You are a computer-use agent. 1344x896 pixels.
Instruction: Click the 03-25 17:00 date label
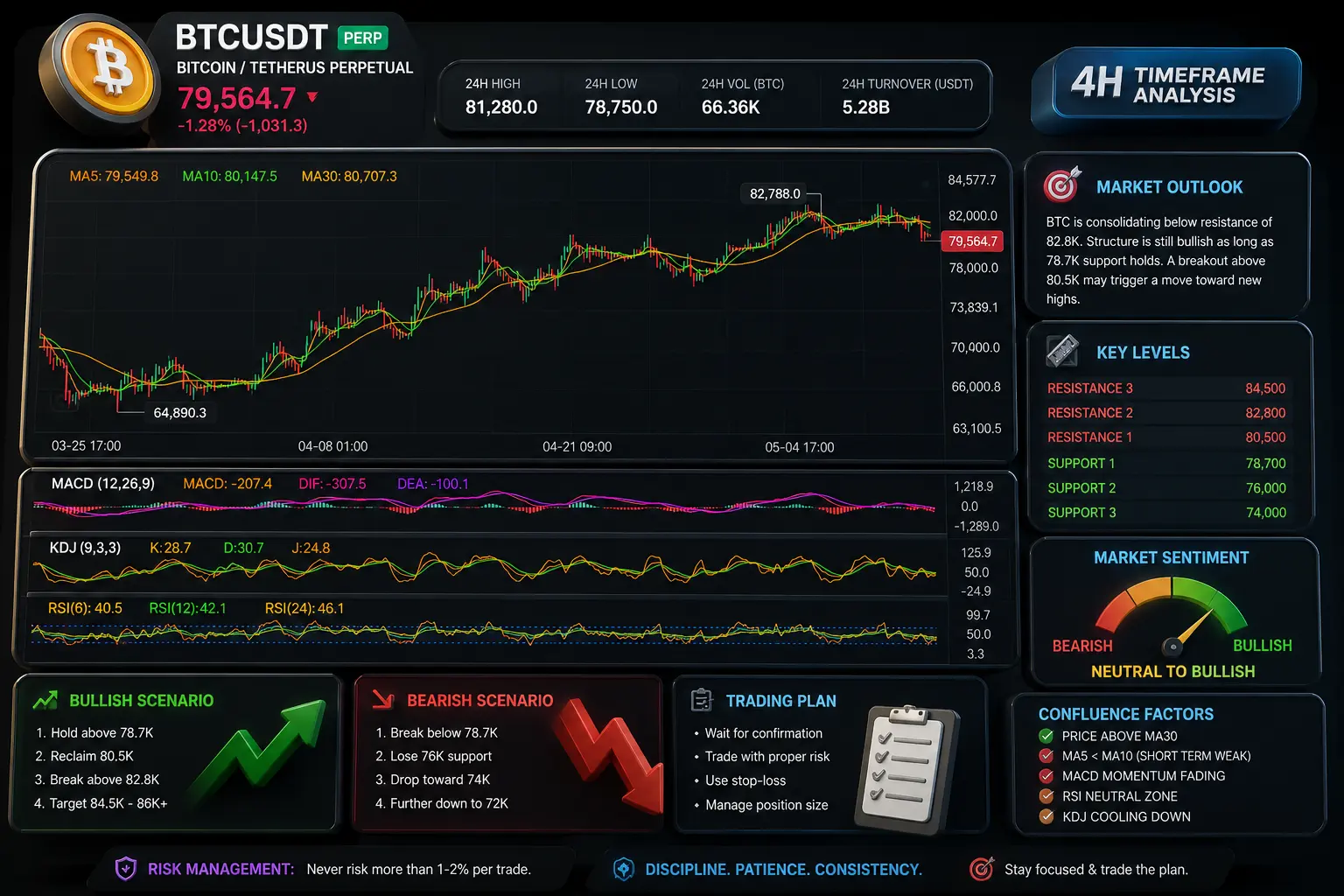point(86,446)
